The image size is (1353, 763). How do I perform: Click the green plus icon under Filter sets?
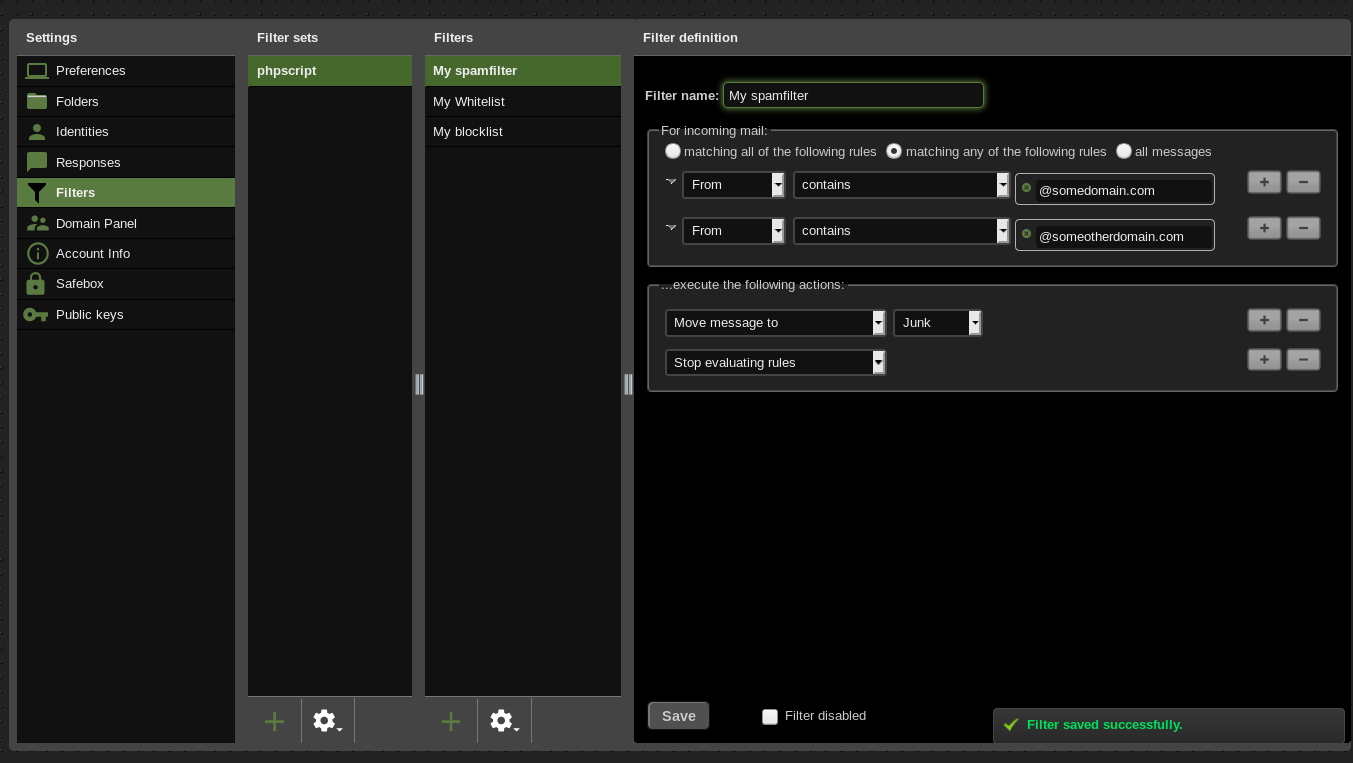coord(274,721)
